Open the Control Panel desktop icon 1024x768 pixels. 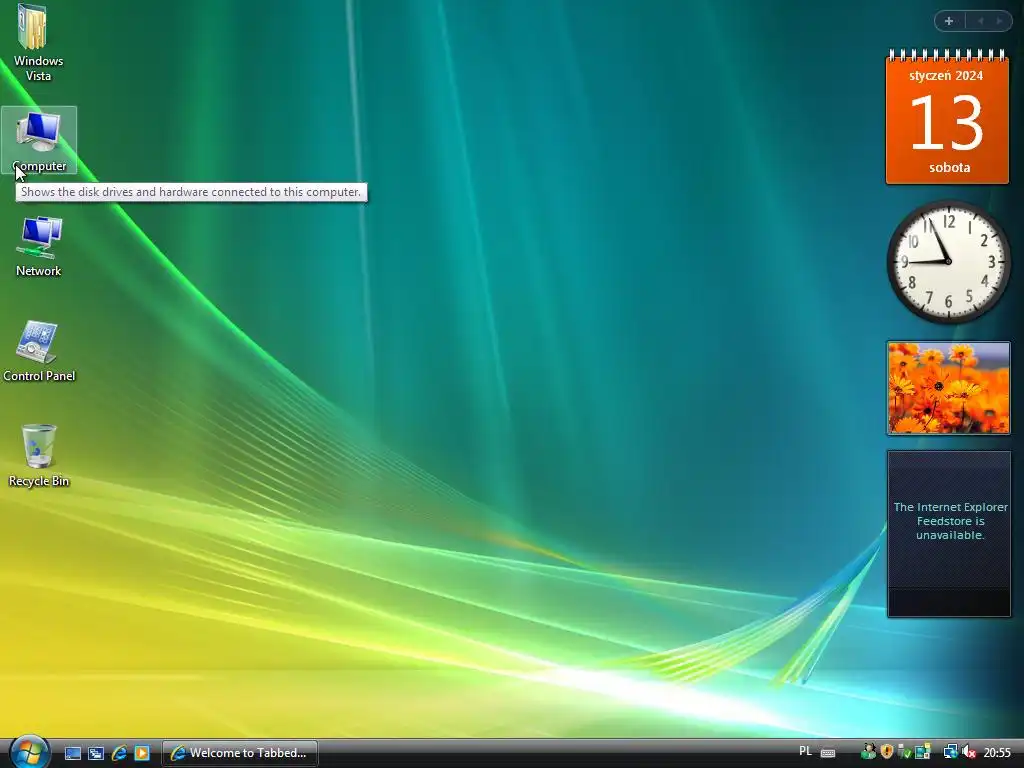(x=39, y=351)
